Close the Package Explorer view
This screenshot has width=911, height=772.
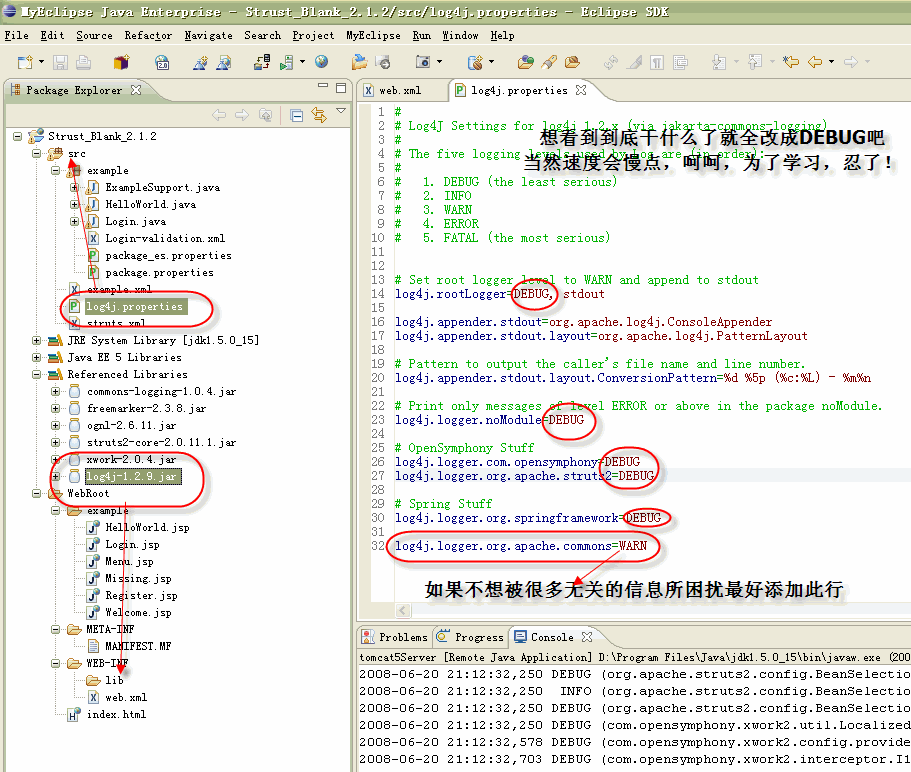point(136,90)
